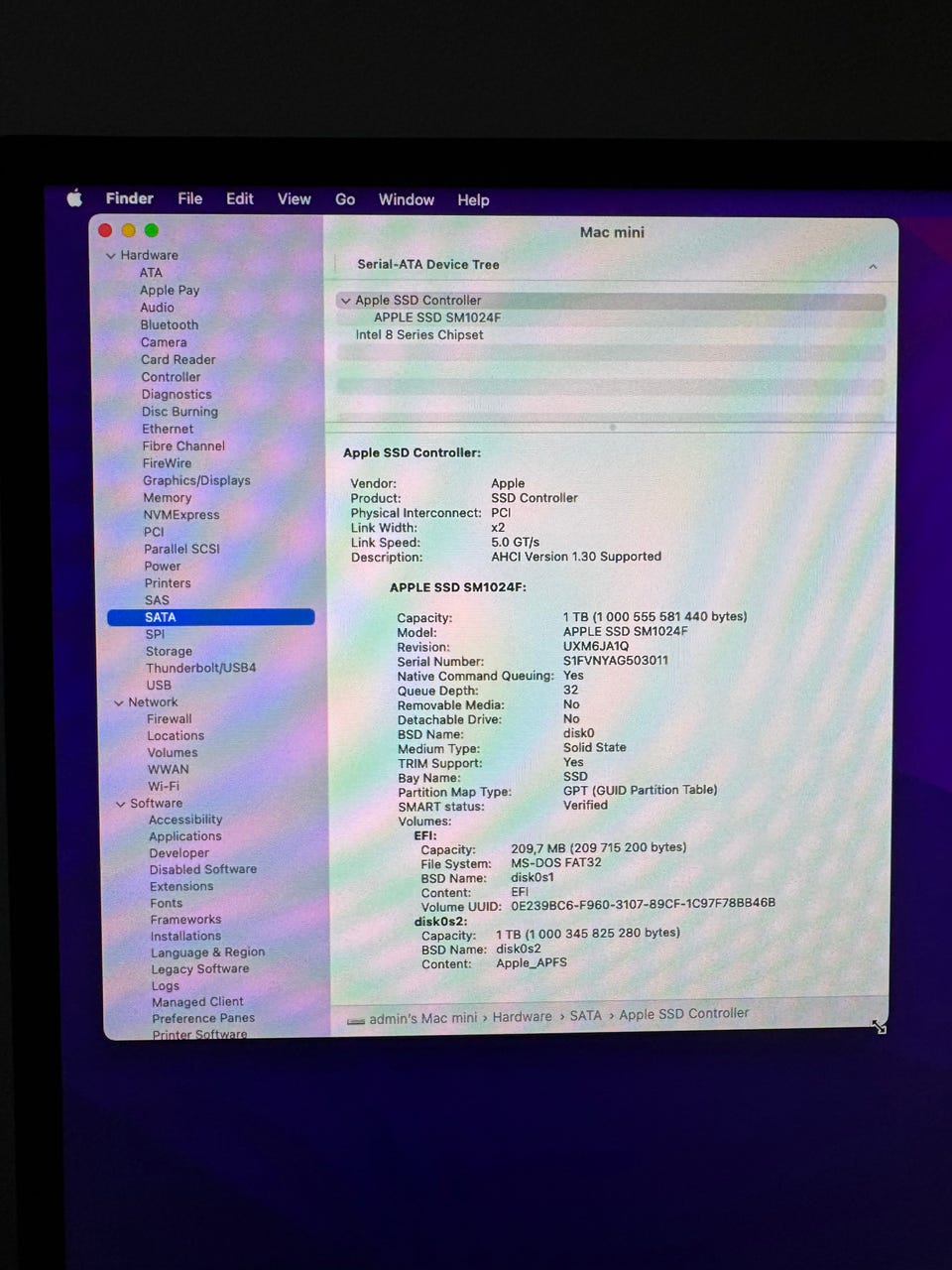Image resolution: width=952 pixels, height=1270 pixels.
Task: Select Fonts under Software
Action: [x=167, y=903]
